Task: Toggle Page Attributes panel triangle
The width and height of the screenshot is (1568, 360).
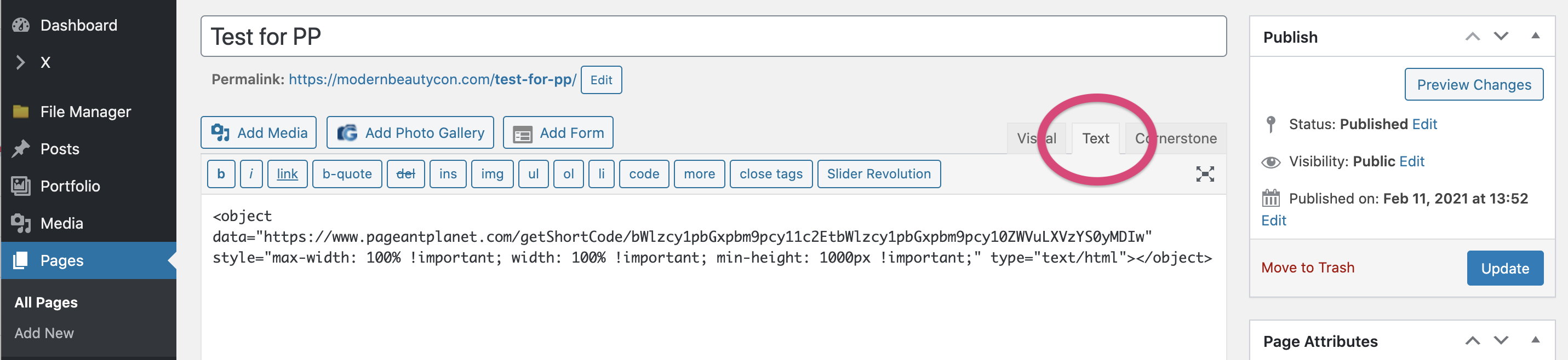Action: [x=1535, y=340]
